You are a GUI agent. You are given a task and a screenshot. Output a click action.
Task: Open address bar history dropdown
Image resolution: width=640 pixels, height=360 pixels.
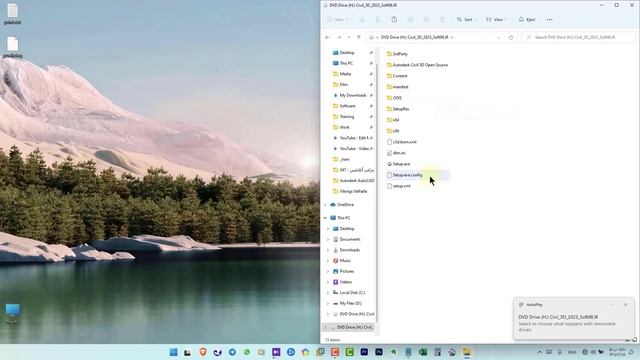tap(498, 37)
